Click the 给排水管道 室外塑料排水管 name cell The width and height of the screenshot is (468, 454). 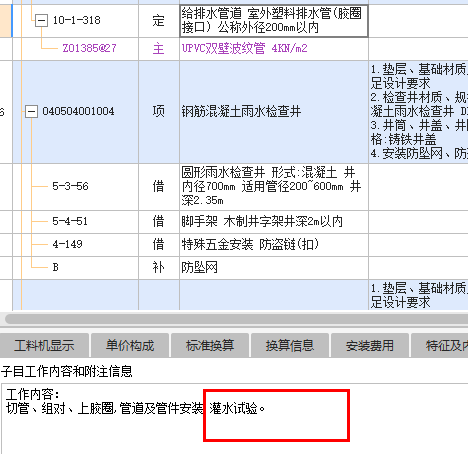tap(274, 21)
